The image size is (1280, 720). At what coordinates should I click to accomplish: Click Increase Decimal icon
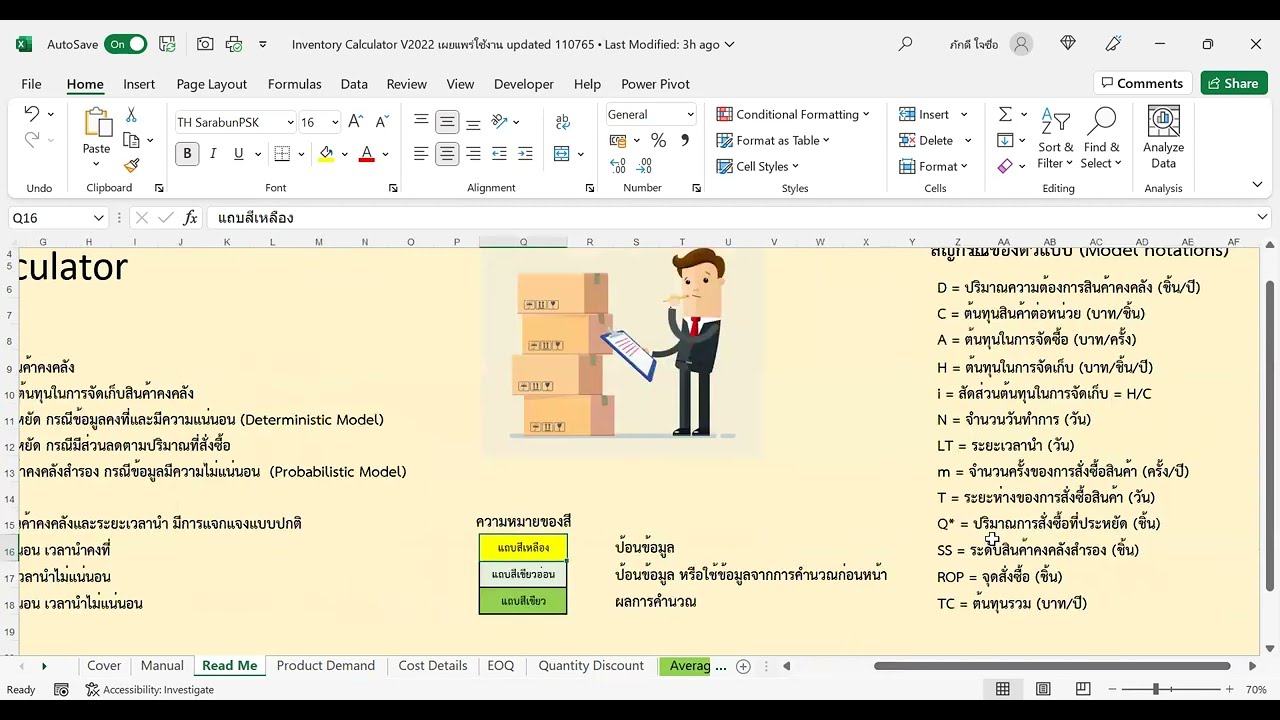618,165
